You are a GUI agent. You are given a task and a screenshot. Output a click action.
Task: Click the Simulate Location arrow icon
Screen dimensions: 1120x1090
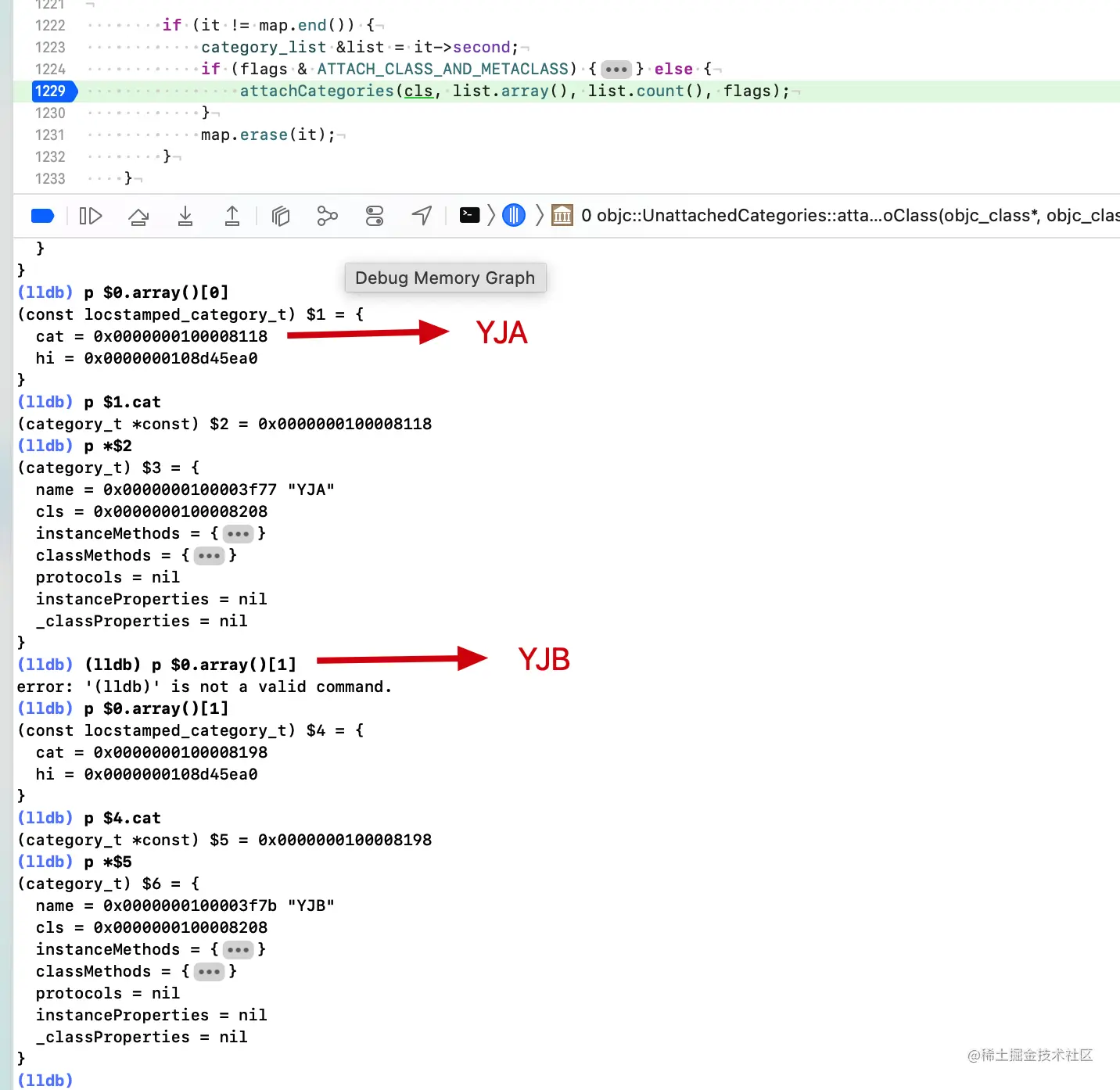coord(421,216)
